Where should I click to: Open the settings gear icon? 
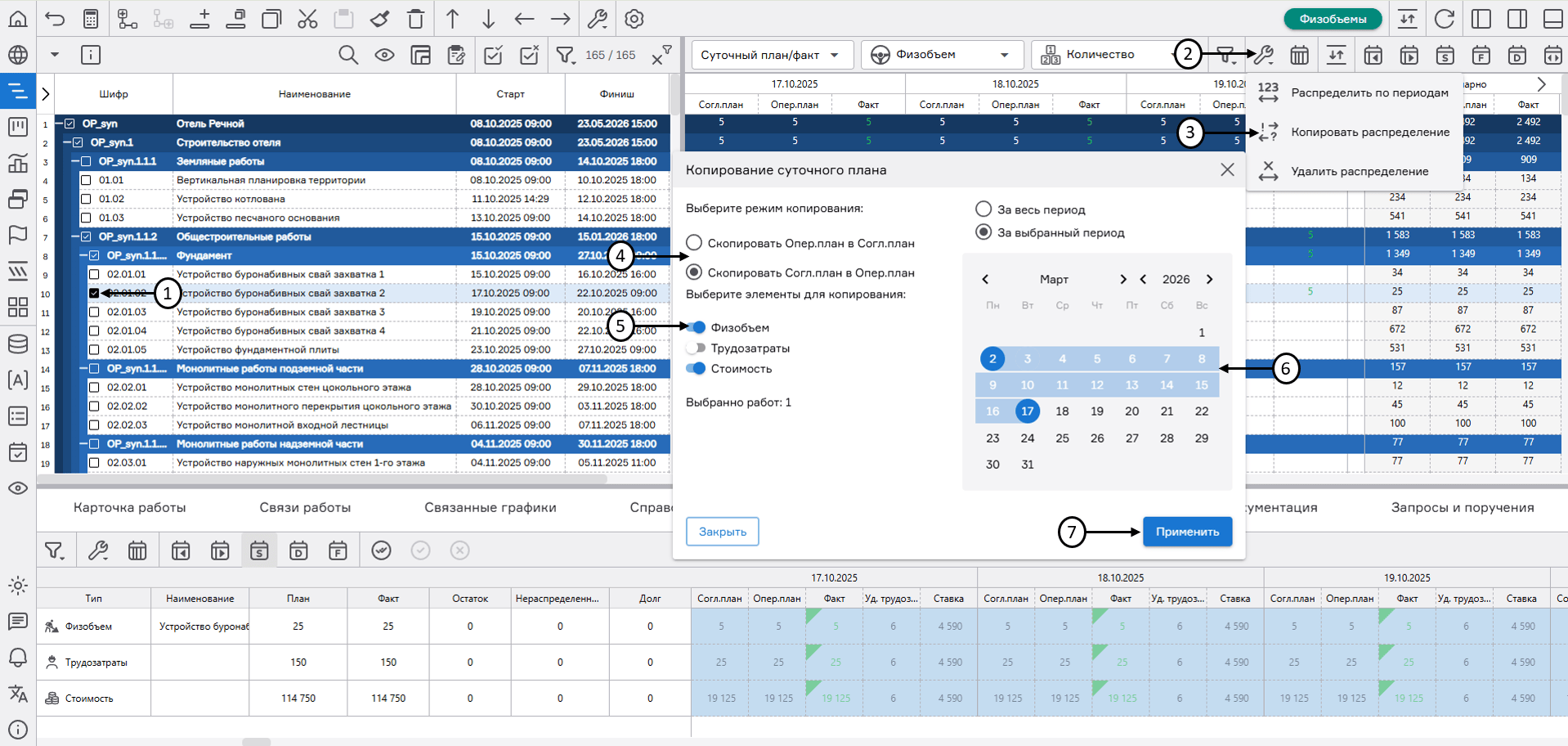634,19
